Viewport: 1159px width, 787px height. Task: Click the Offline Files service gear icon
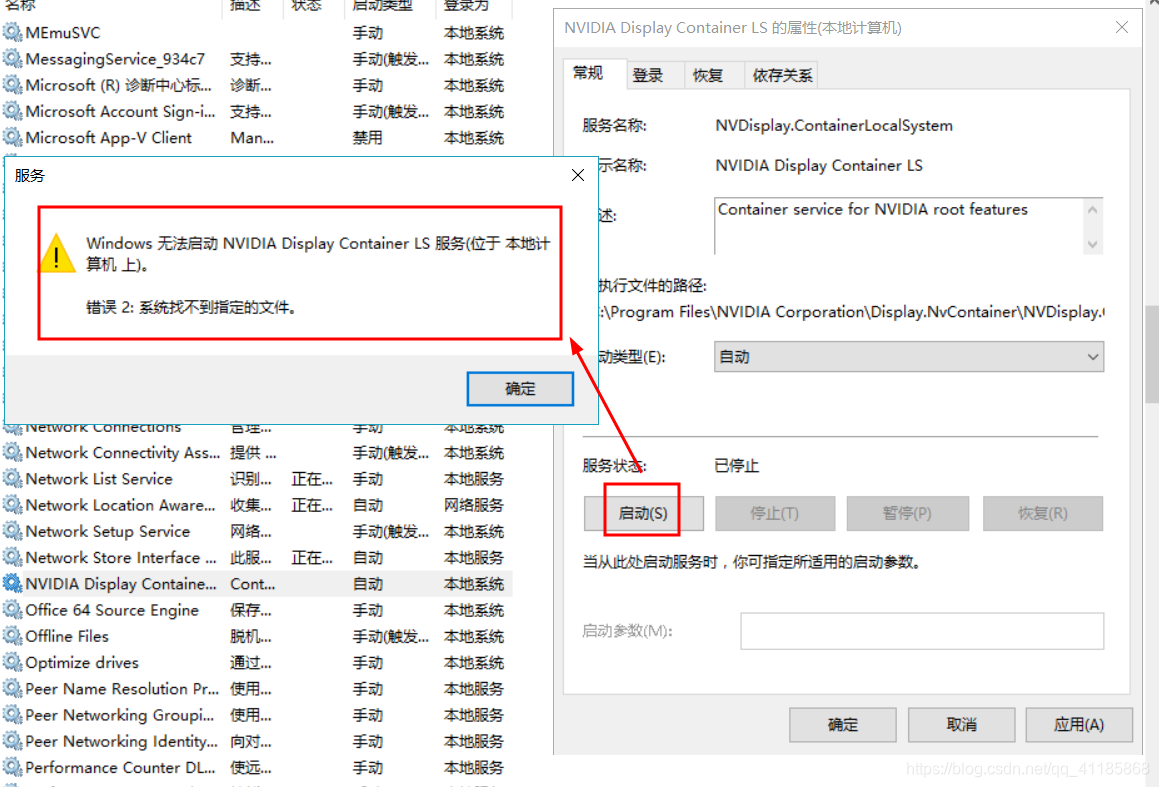click(12, 636)
